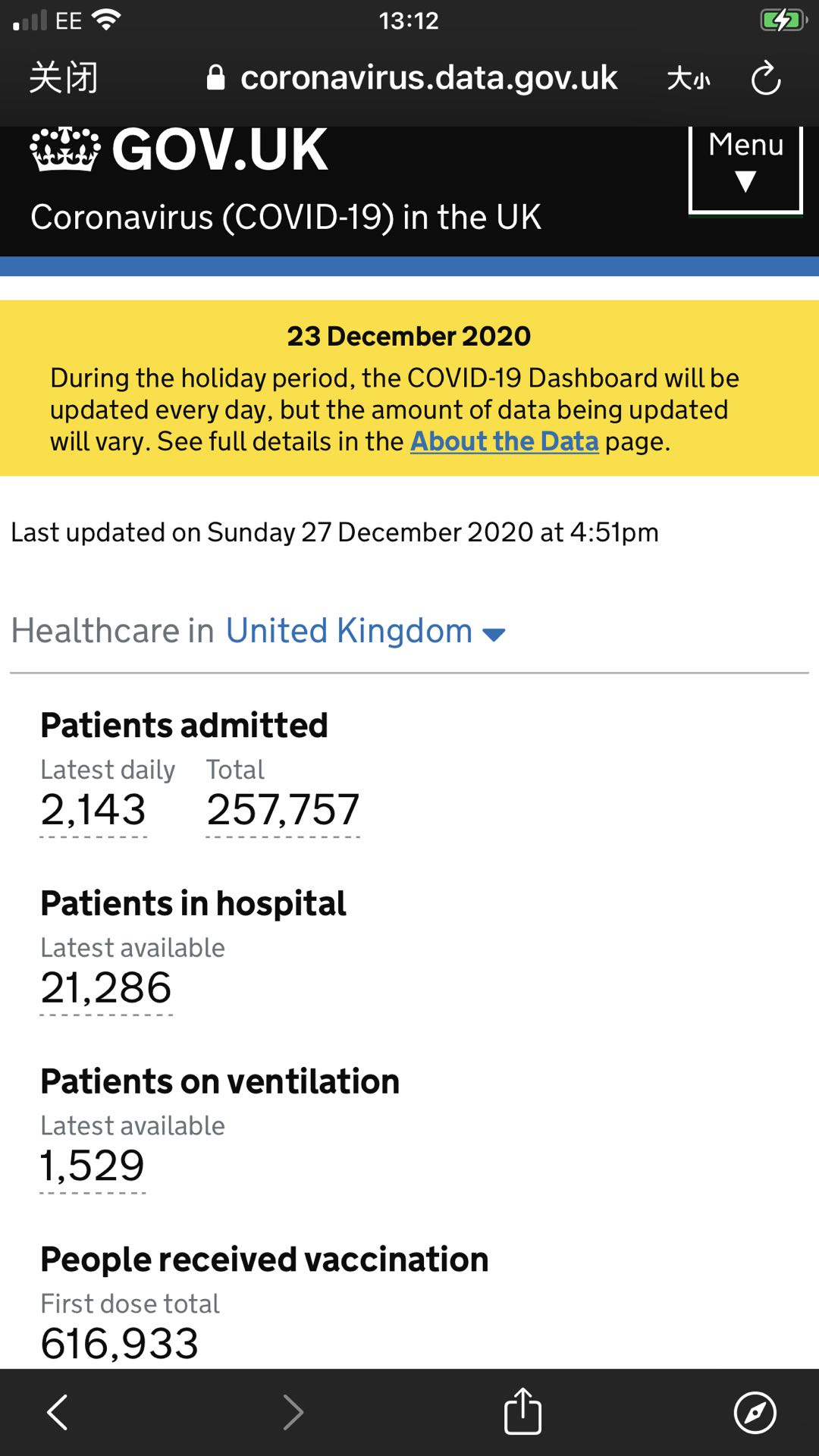Tap patients on ventilation figure 1,529
819x1456 pixels.
click(x=93, y=1166)
